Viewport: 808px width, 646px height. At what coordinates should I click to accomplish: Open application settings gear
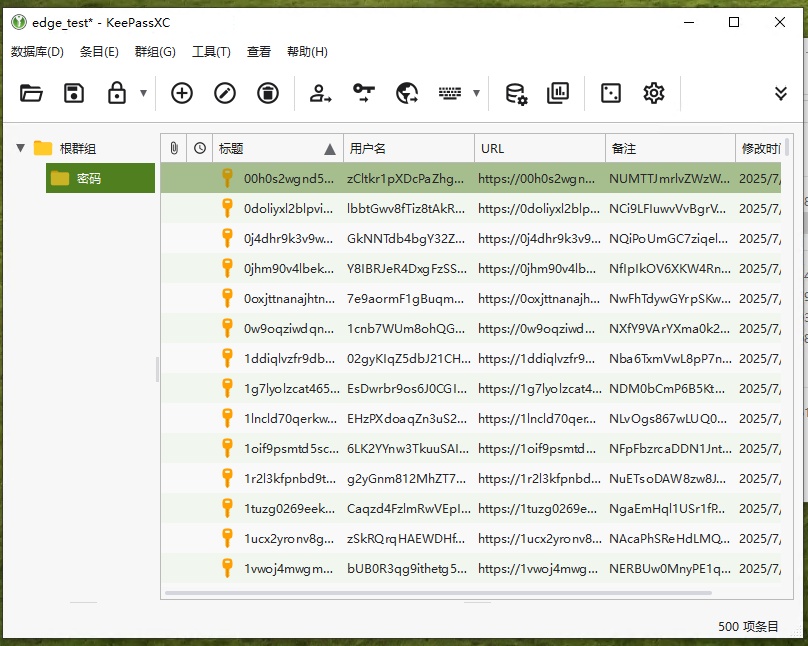pos(653,92)
